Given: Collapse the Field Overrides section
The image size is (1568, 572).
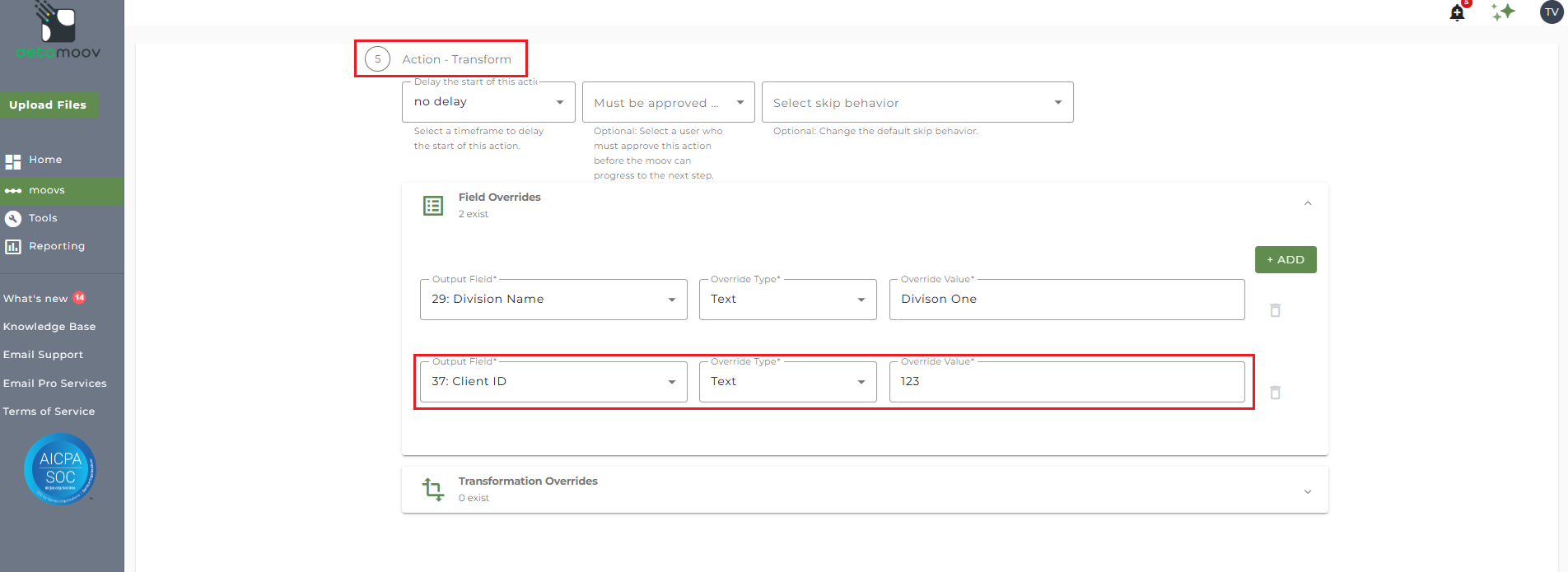Looking at the screenshot, I should coord(1308,203).
